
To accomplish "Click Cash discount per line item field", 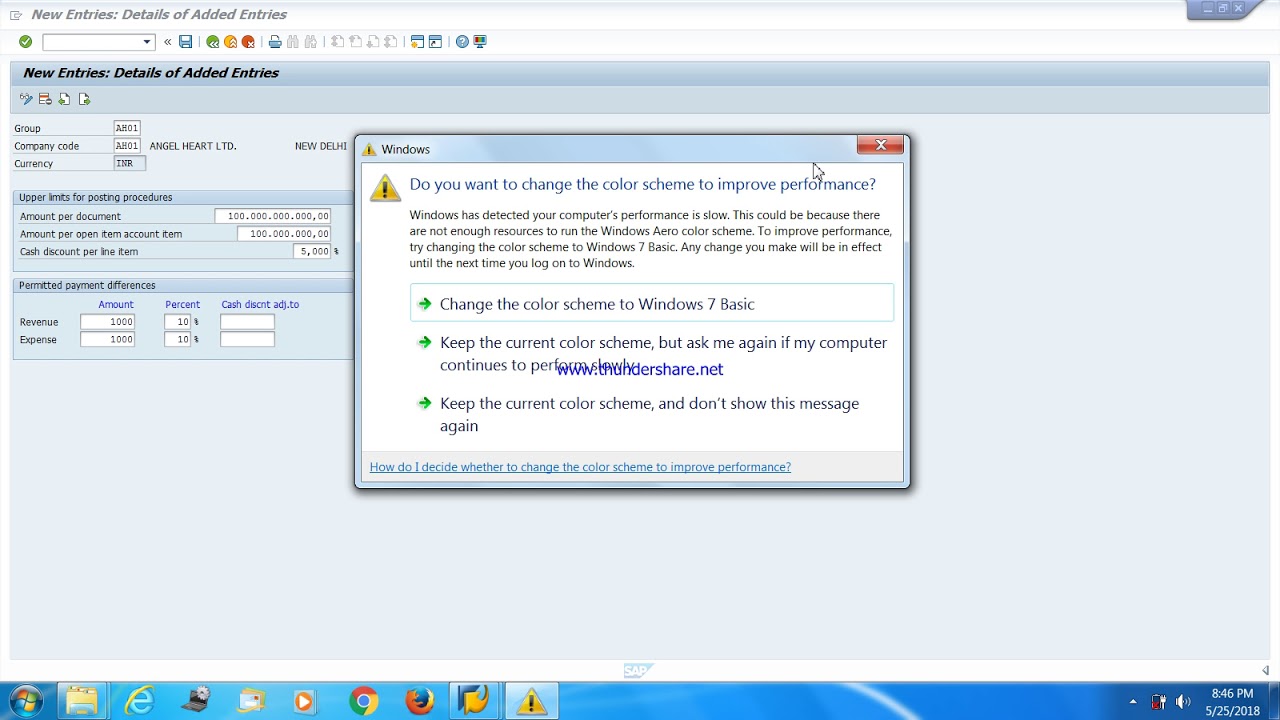I will pyautogui.click(x=312, y=251).
